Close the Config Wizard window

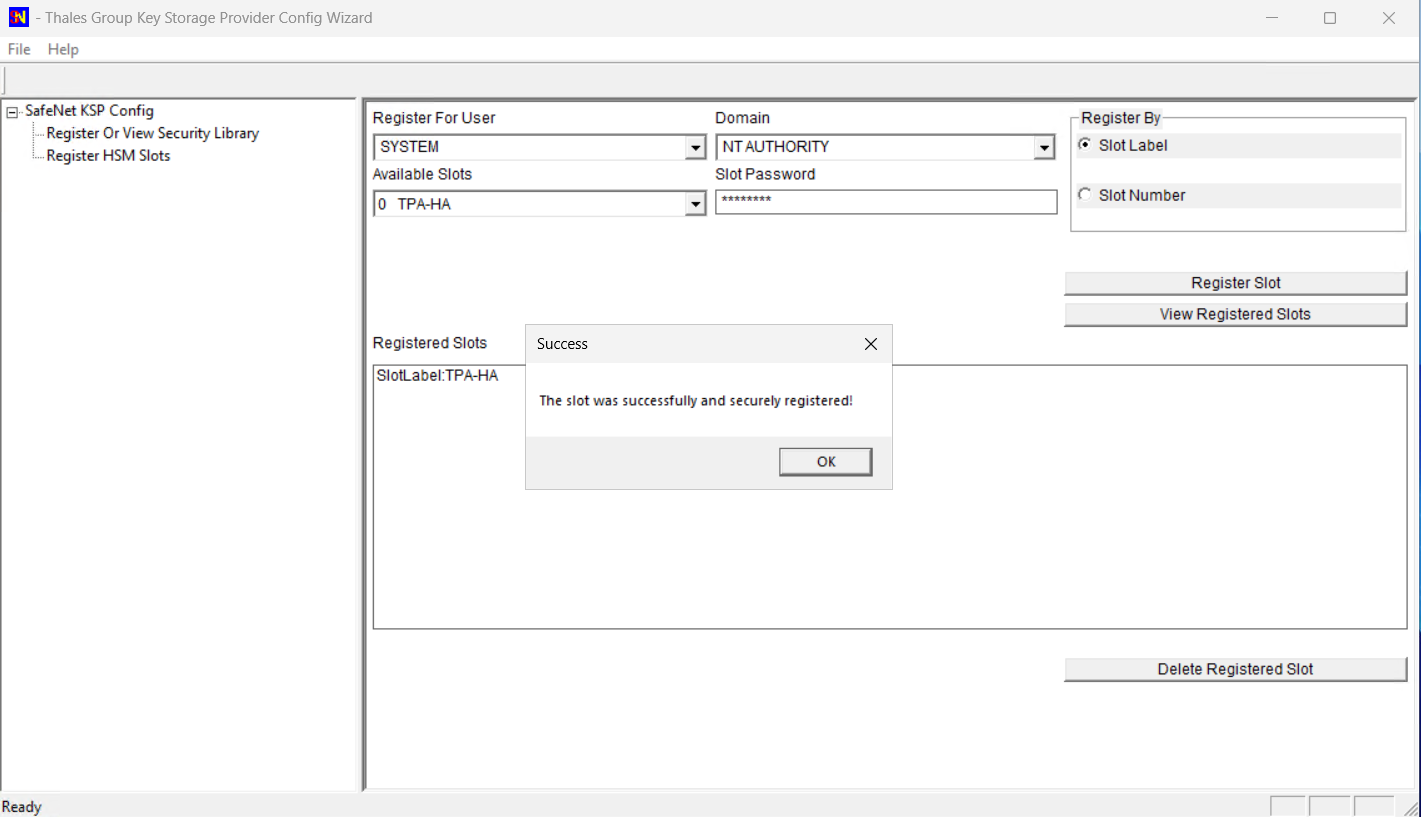tap(1389, 18)
